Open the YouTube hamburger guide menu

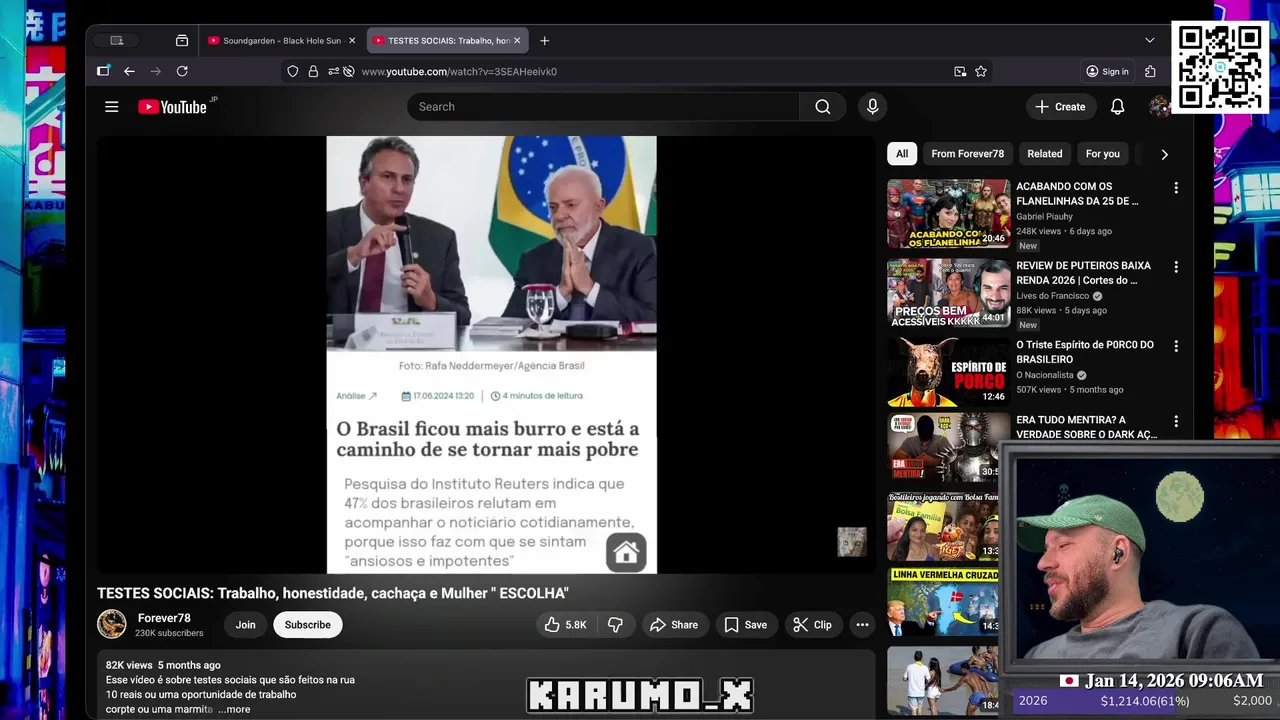tap(112, 107)
